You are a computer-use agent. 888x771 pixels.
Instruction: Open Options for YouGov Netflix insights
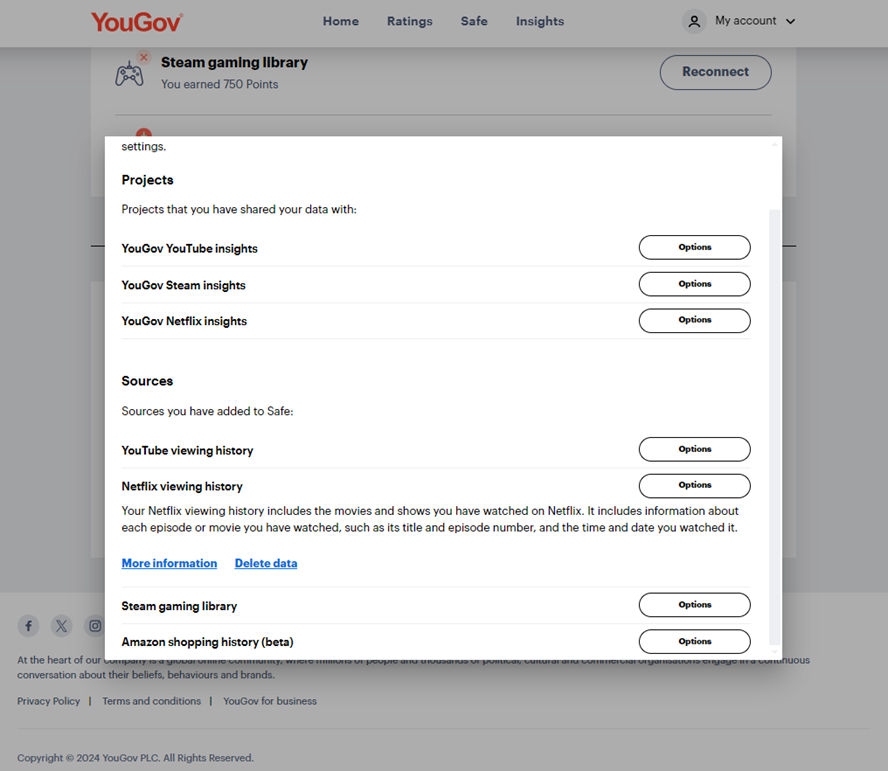click(694, 320)
